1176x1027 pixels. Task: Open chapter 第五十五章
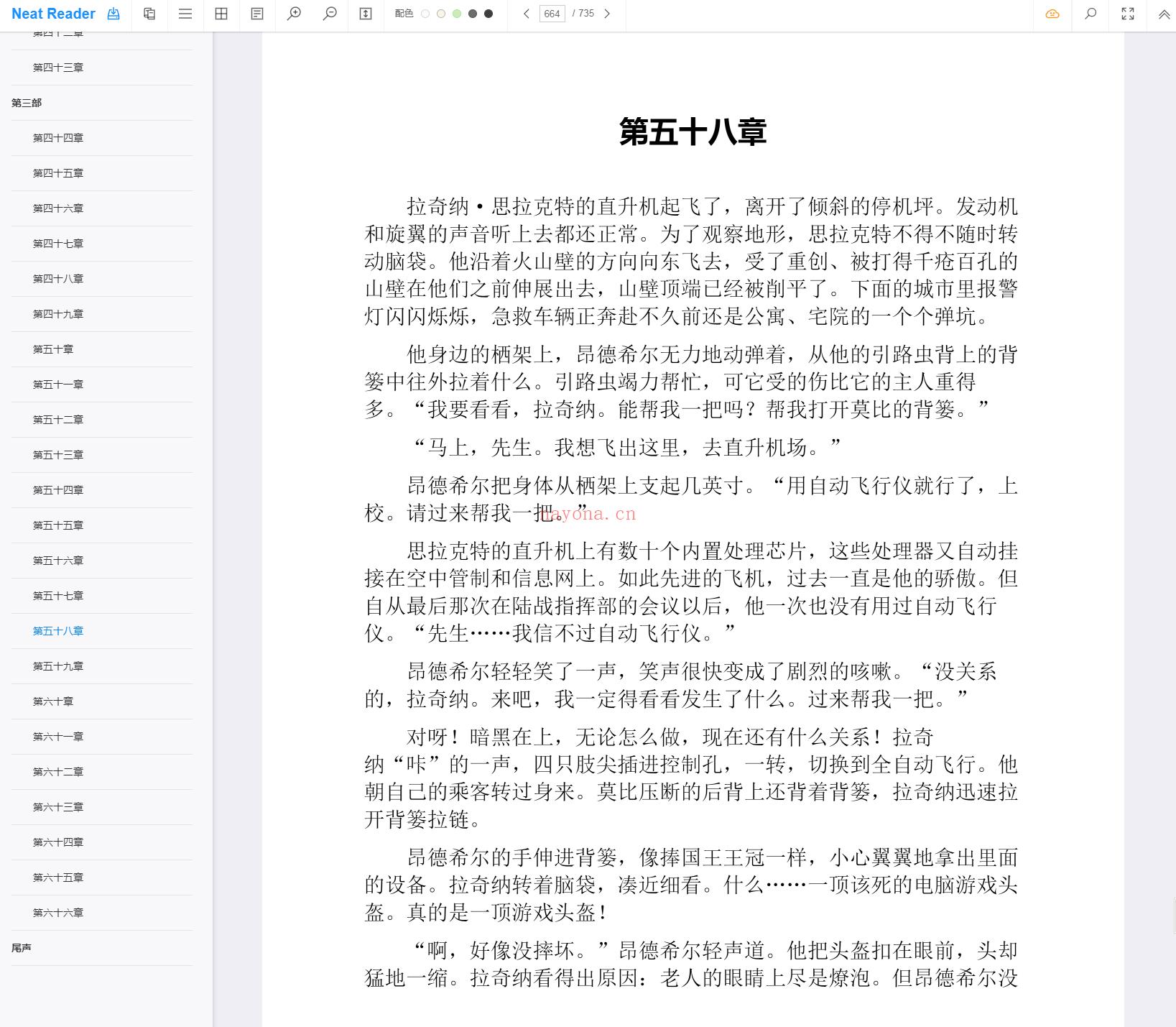tap(58, 525)
